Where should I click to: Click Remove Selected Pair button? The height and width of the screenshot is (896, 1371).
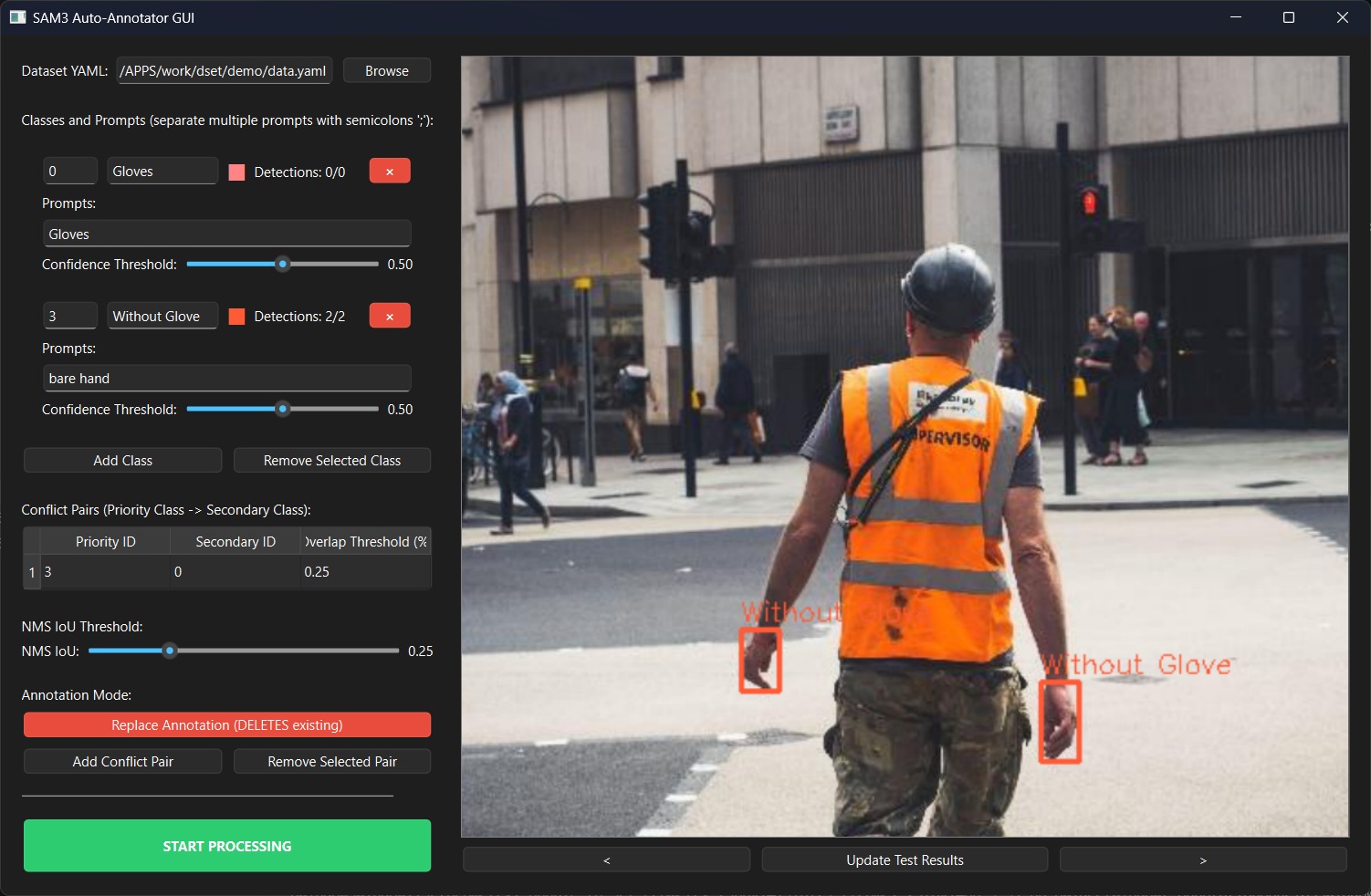pos(332,762)
